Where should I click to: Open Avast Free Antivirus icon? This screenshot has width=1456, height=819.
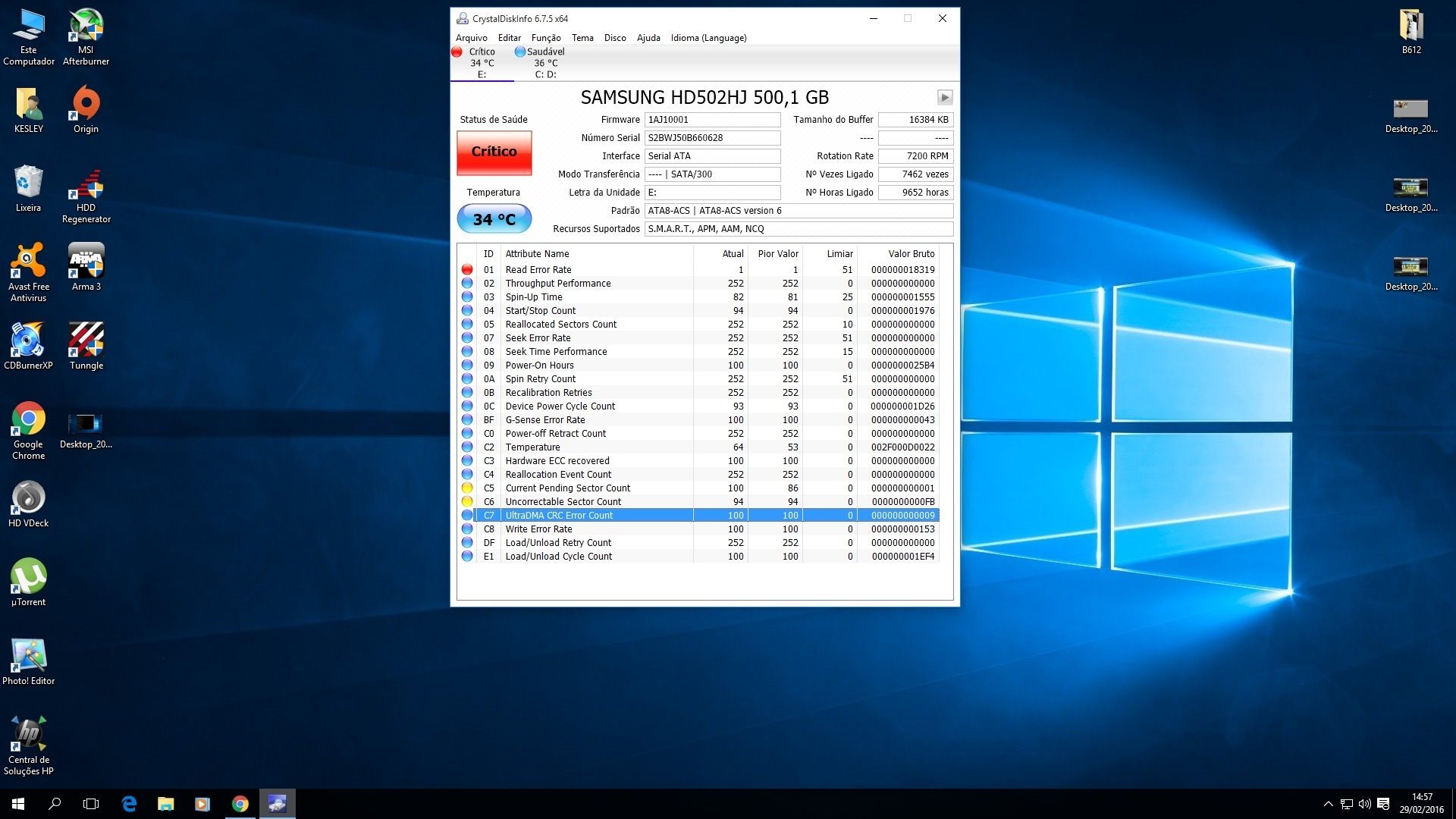29,273
